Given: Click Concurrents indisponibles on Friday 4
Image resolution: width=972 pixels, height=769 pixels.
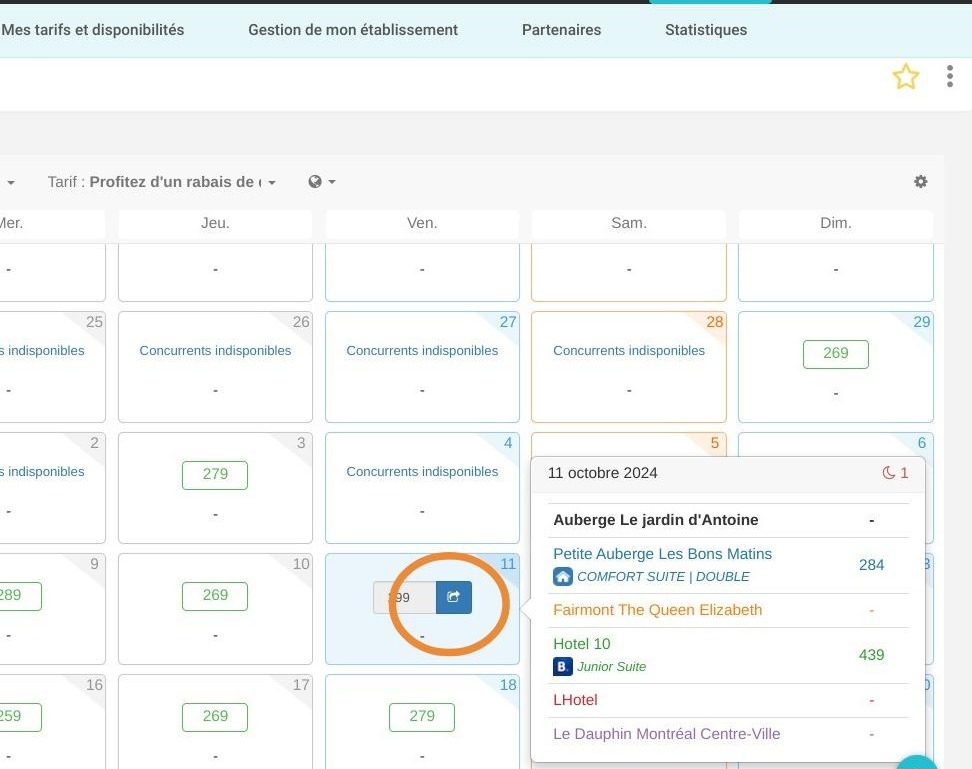Looking at the screenshot, I should coord(422,472).
